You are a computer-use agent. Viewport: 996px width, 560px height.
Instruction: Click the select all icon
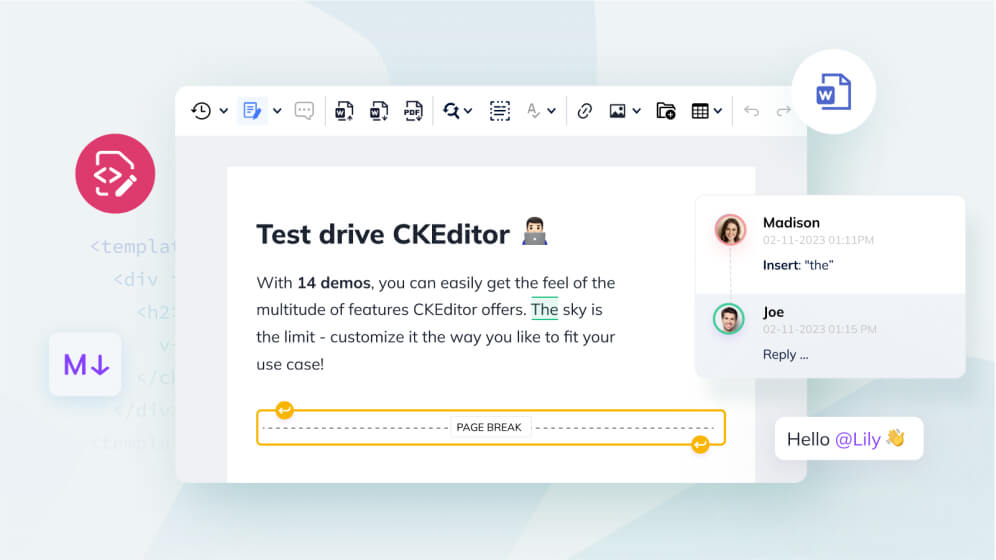click(x=500, y=111)
